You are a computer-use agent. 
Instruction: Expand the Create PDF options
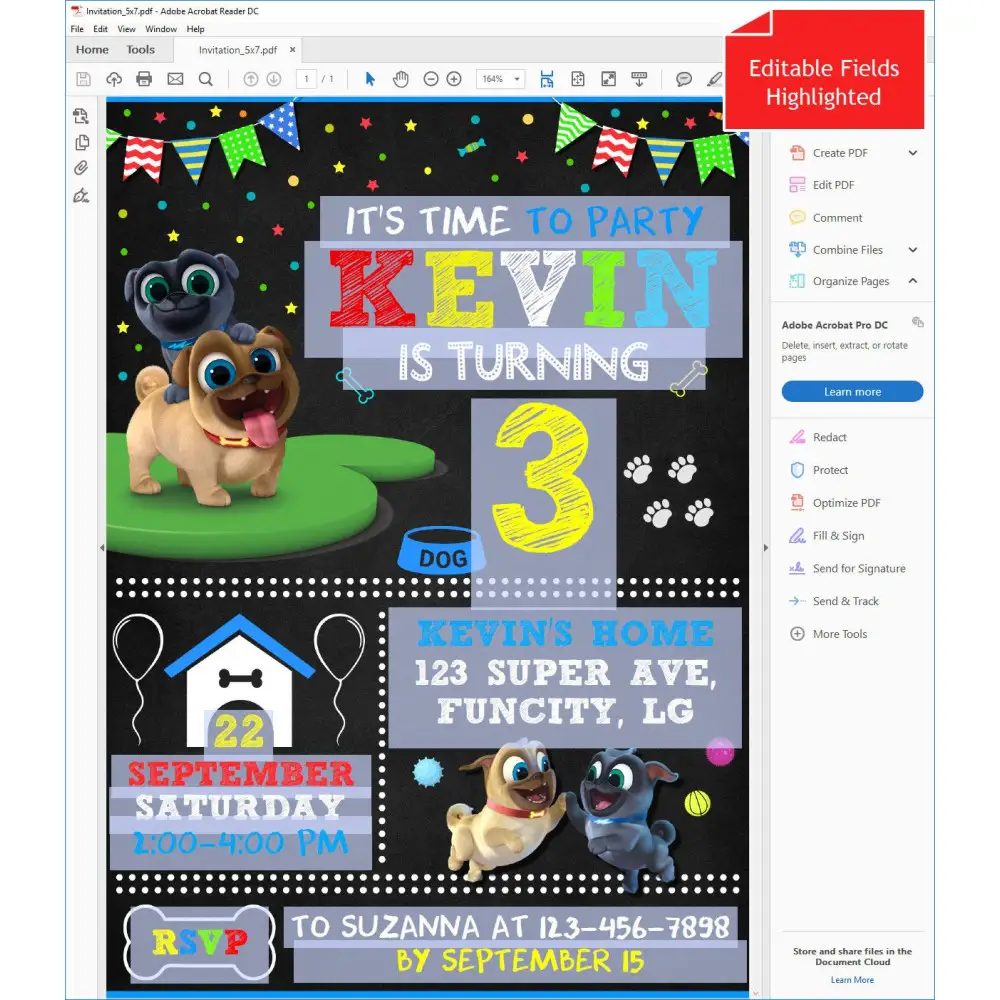911,152
